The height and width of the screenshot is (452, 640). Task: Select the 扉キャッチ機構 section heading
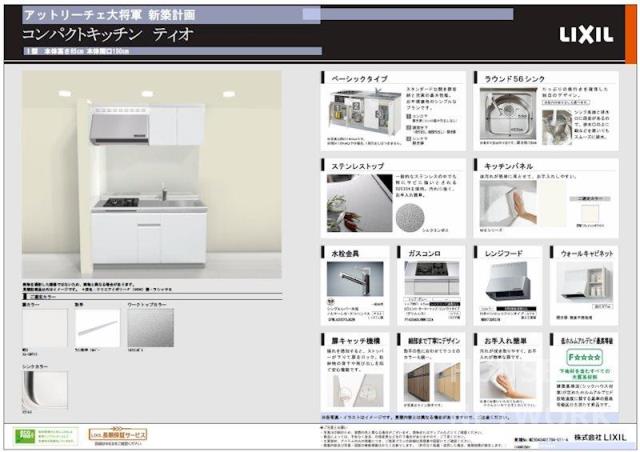356,341
